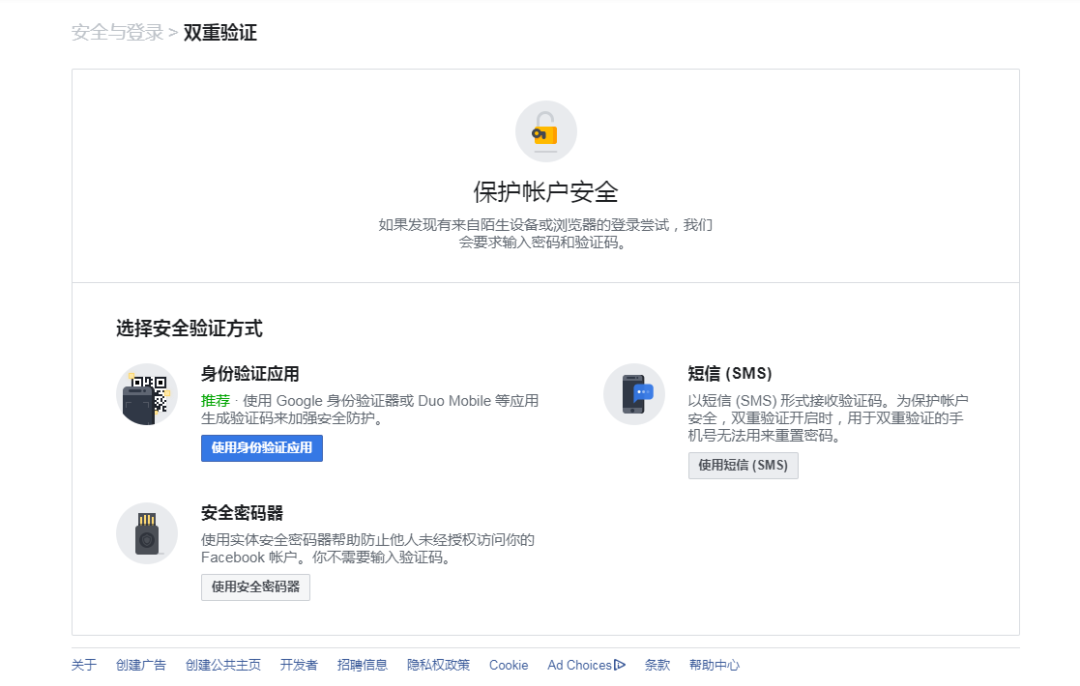1080x686 pixels.
Task: Open the Cookie policy link
Action: [x=508, y=664]
